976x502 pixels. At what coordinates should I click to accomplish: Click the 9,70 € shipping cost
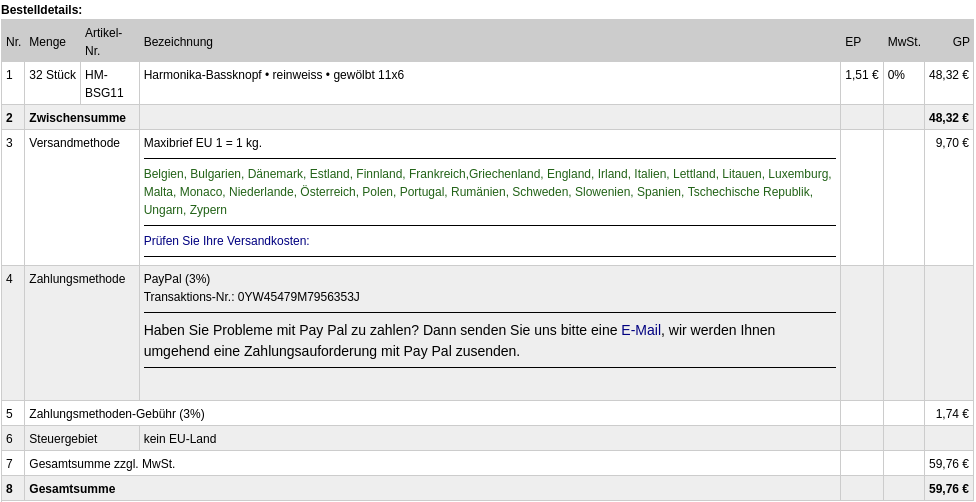pos(952,143)
